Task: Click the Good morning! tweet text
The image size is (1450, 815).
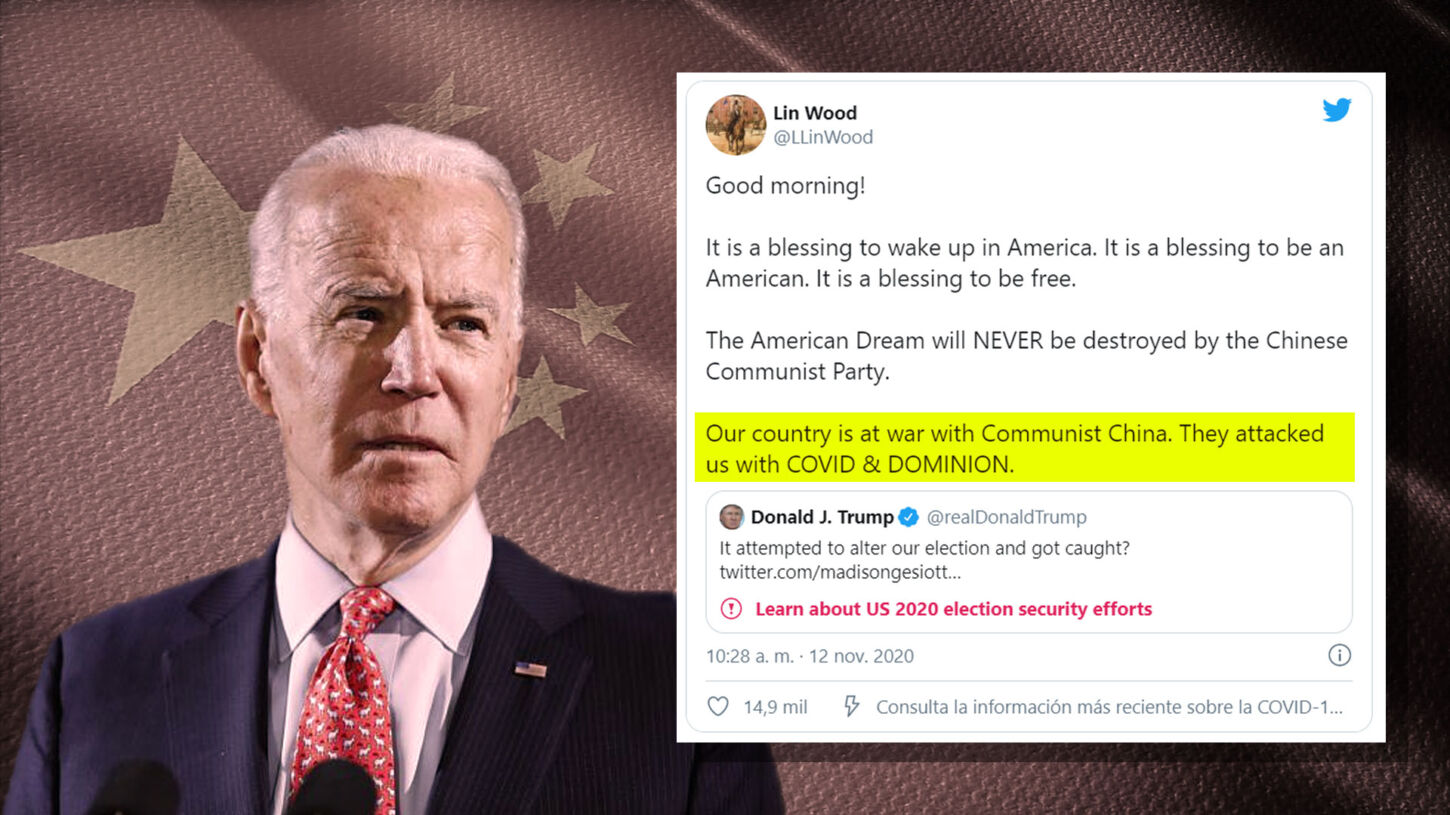Action: (x=785, y=186)
